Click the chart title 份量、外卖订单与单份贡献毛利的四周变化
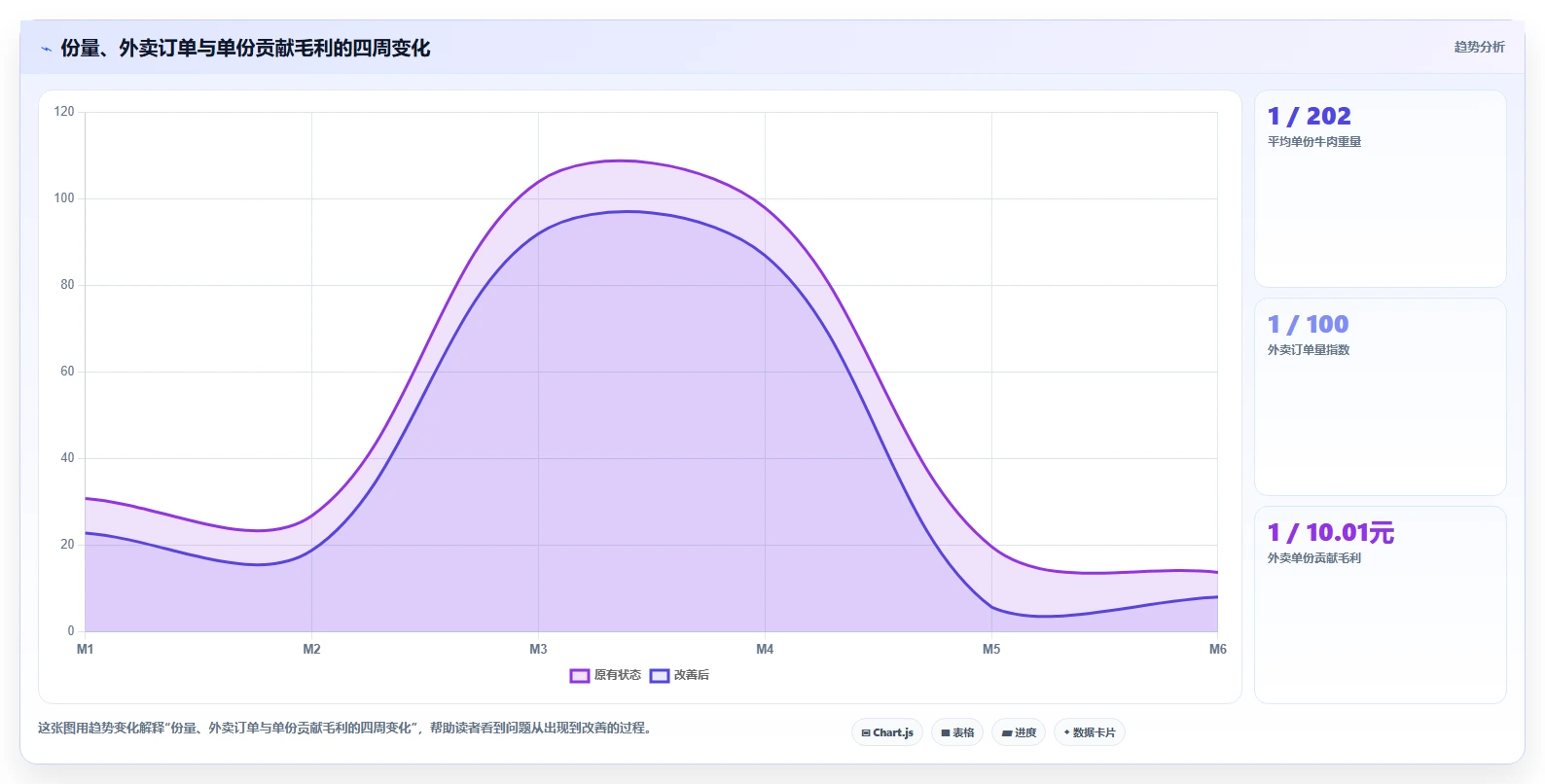 (245, 48)
